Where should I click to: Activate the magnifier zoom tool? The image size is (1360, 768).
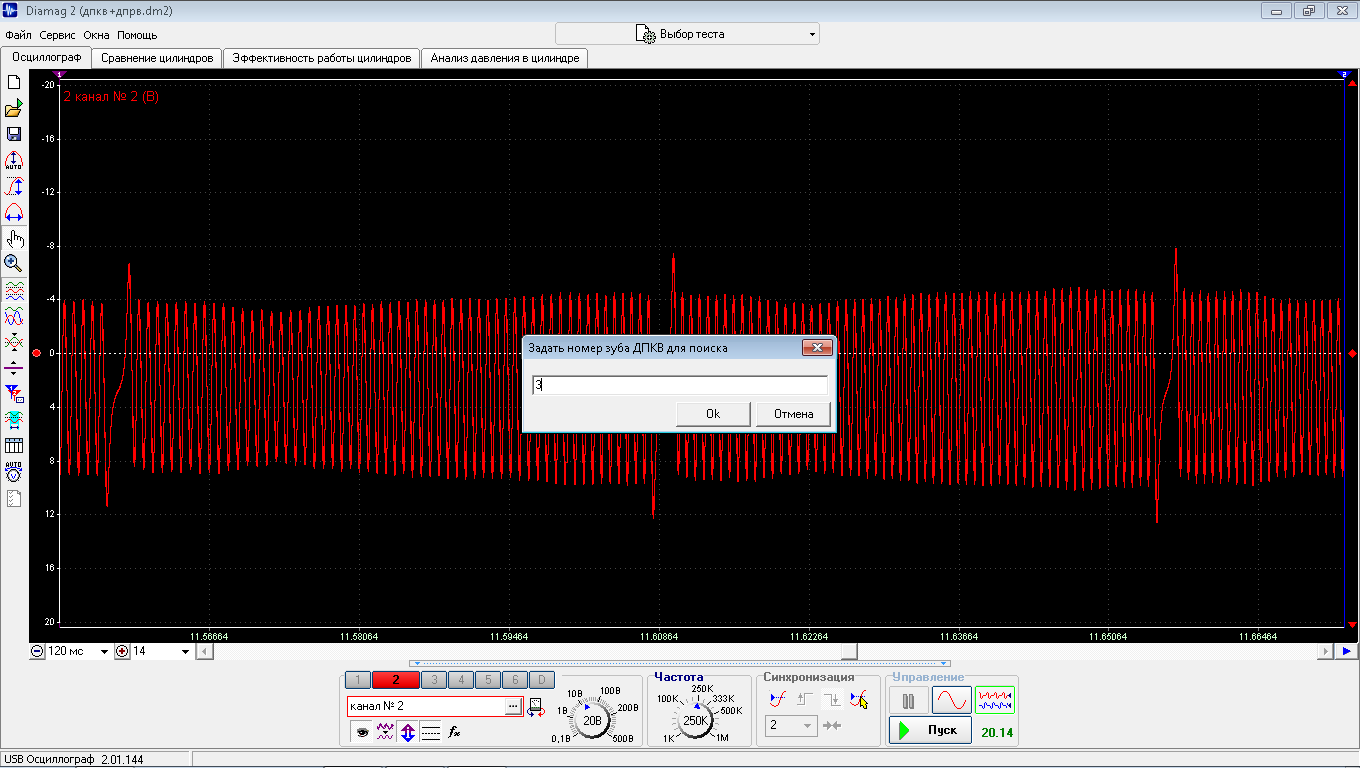point(14,263)
